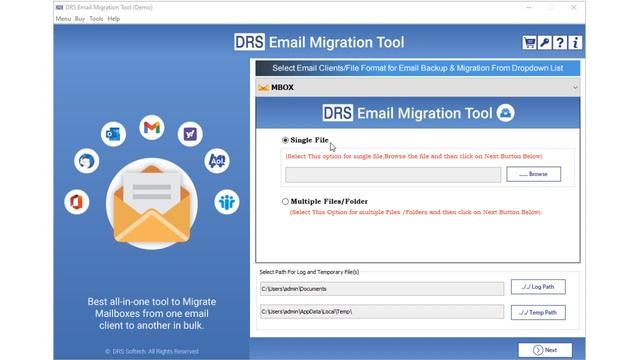640x360 pixels.
Task: Click the Temp Path button
Action: click(538, 313)
